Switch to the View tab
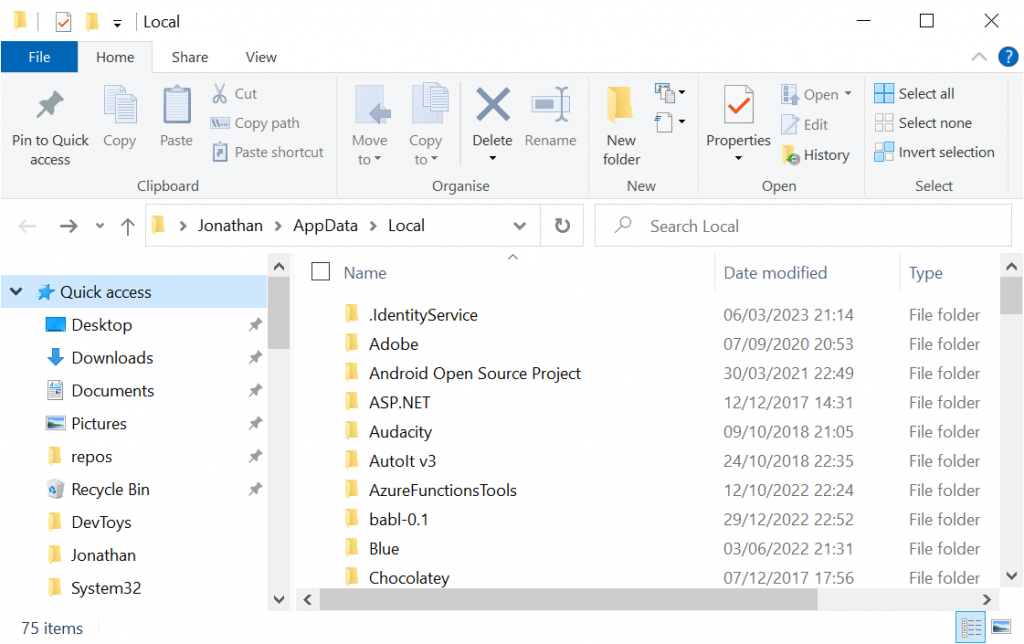1024x644 pixels. pos(261,57)
